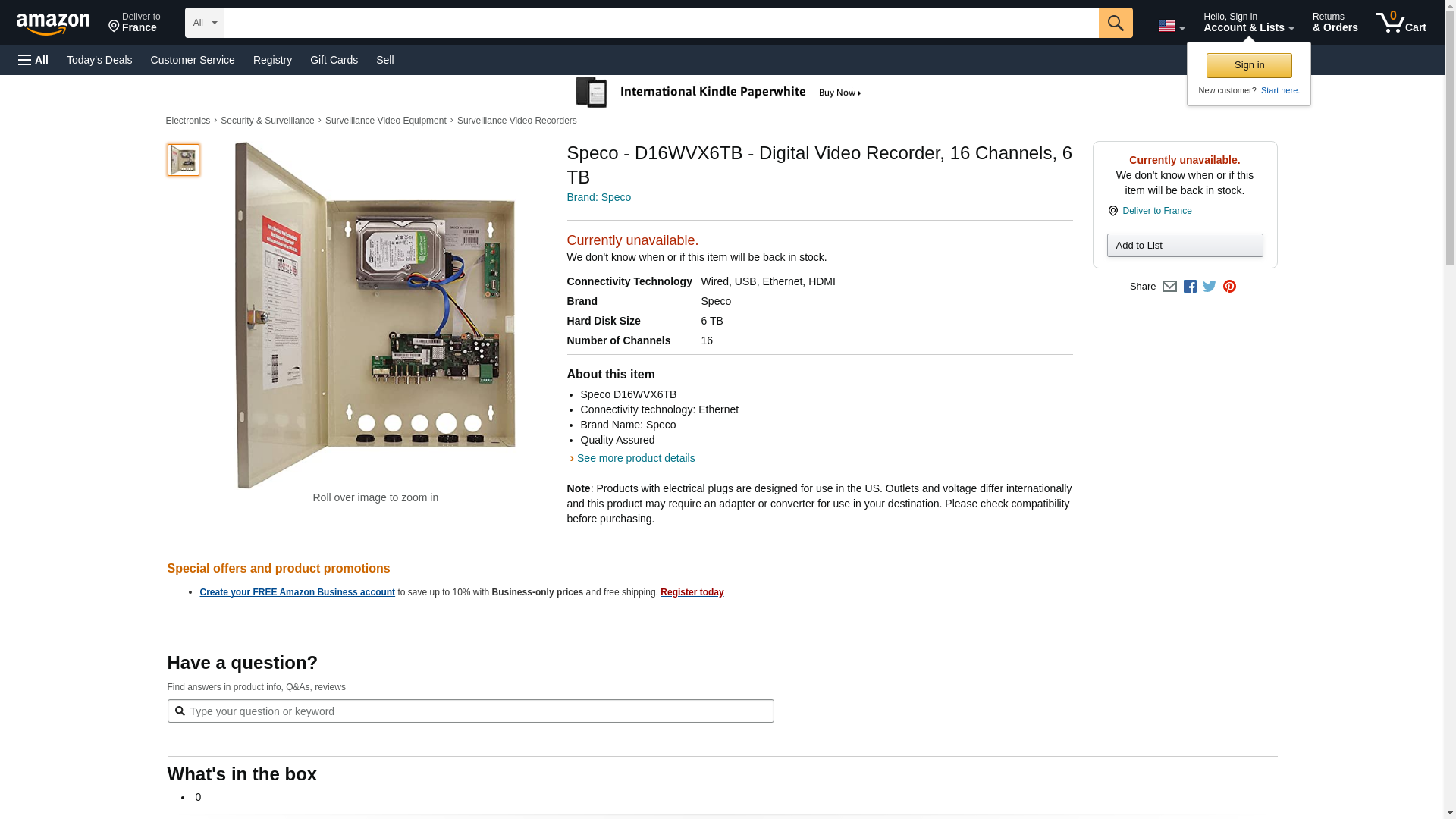Expand the Account & Lists menu
This screenshot has width=1456, height=819.
click(x=1248, y=23)
